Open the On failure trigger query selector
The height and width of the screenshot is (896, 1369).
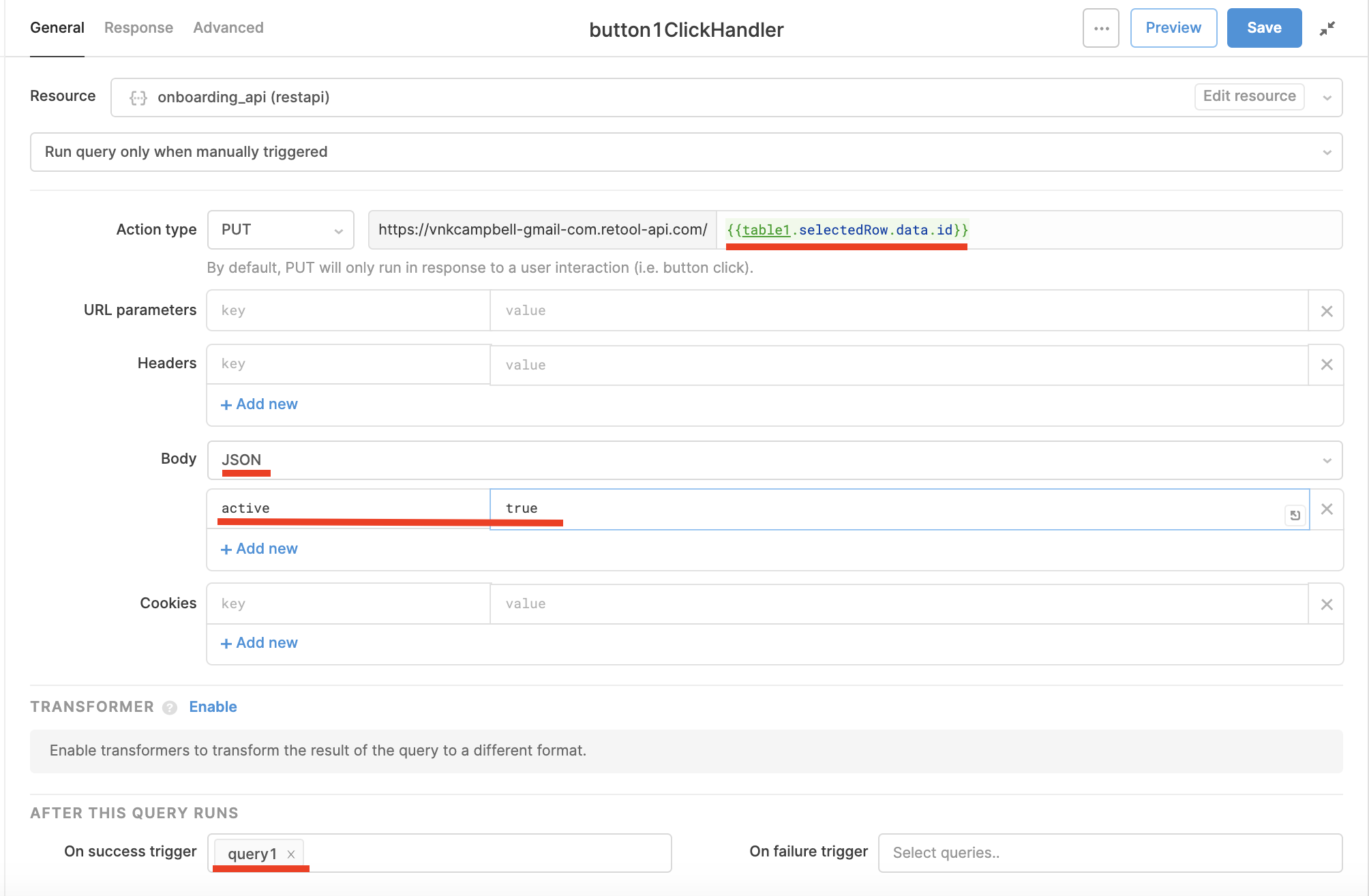[x=1110, y=852]
